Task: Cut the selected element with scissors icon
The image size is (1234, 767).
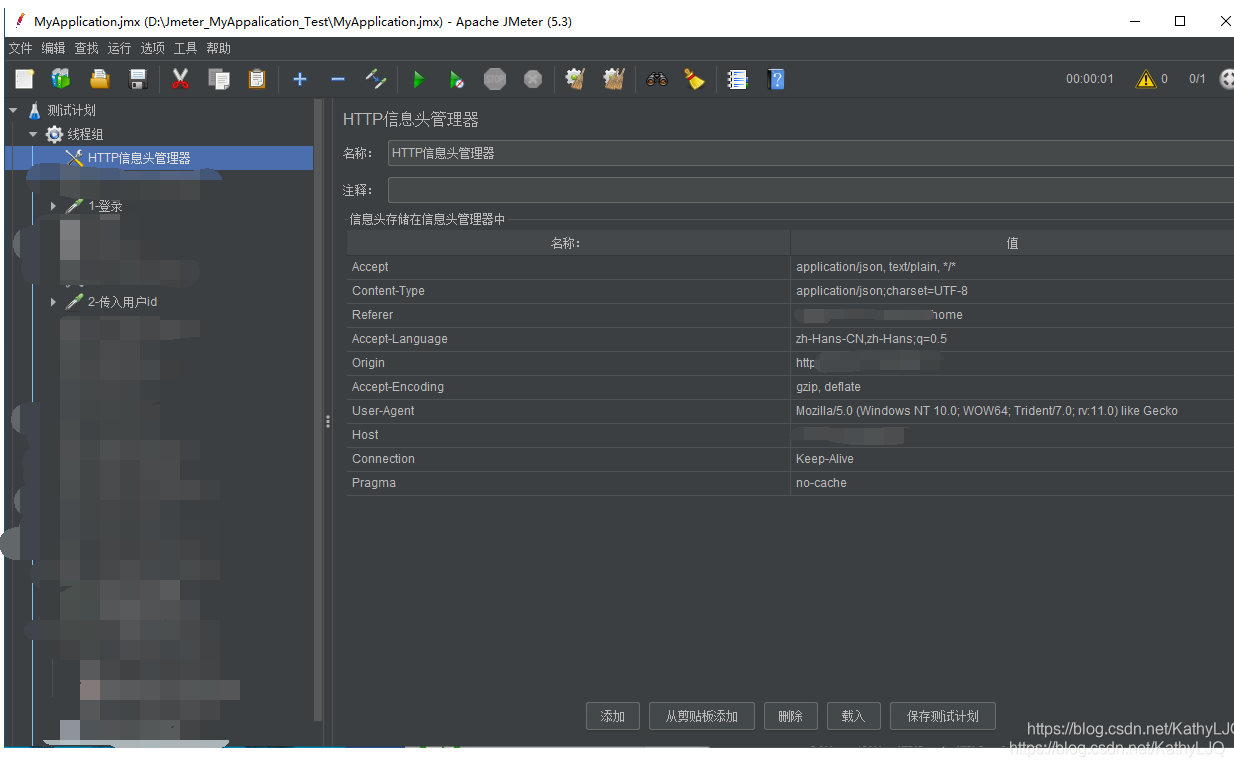Action: [x=180, y=79]
